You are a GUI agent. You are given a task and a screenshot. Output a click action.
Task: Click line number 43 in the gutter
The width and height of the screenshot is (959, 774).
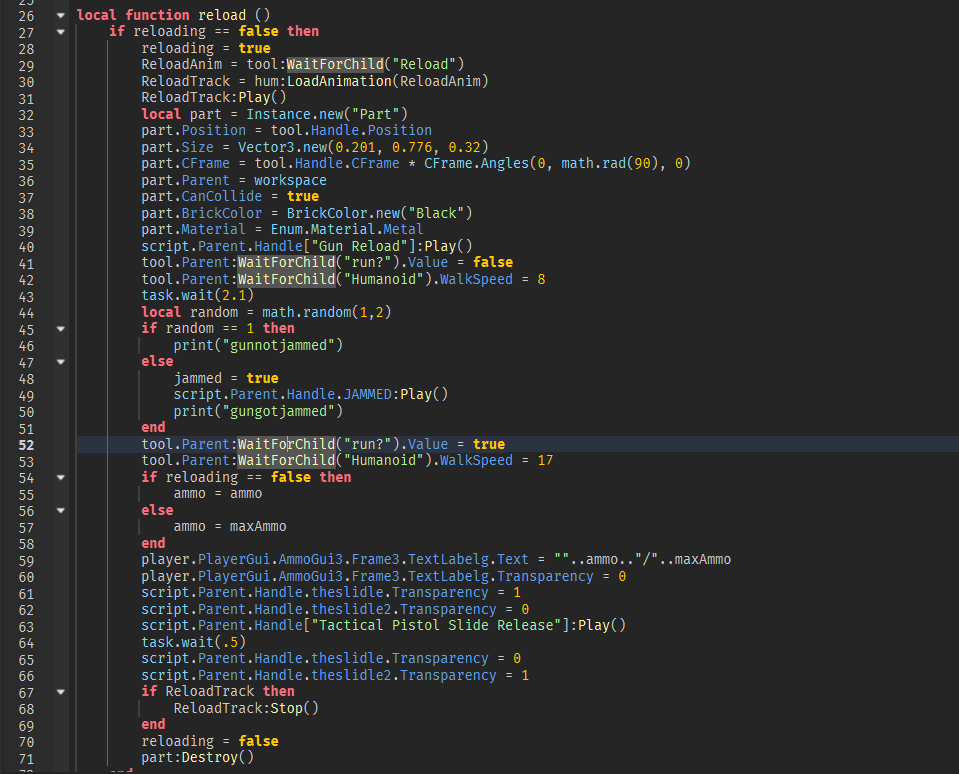pyautogui.click(x=26, y=297)
